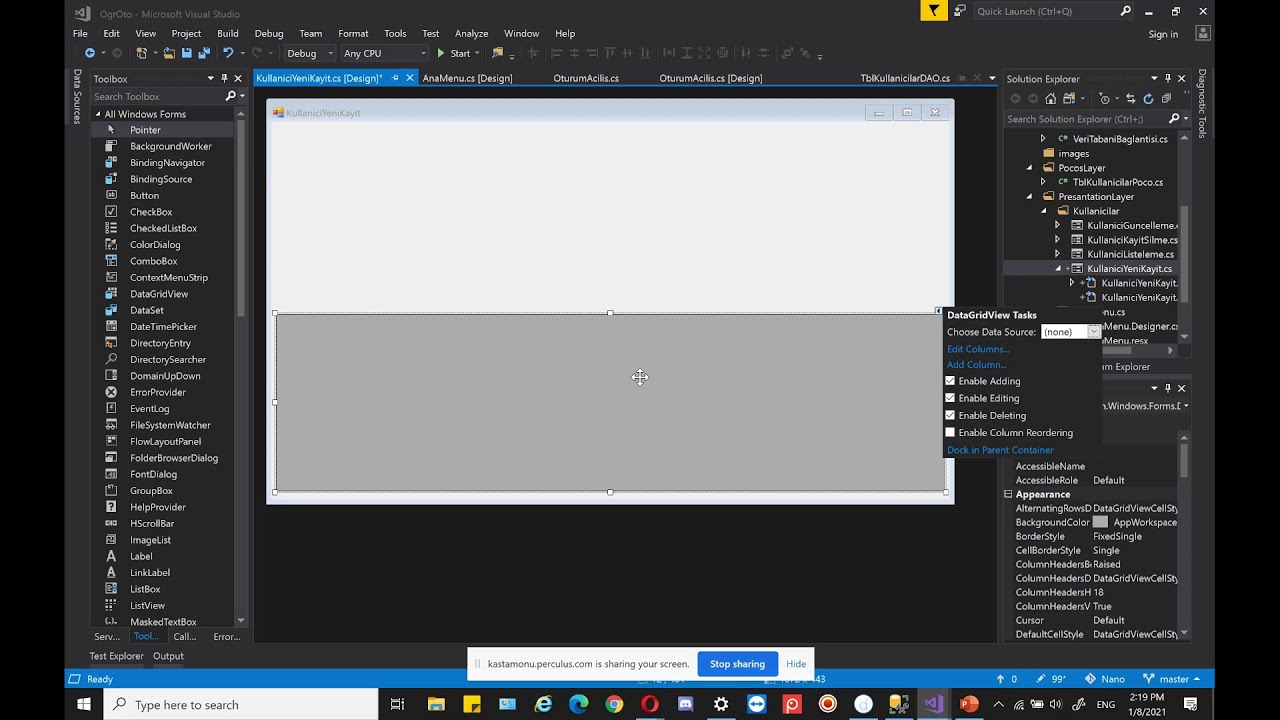Open the Discord taskbar icon
This screenshot has height=720, width=1280.
click(685, 704)
